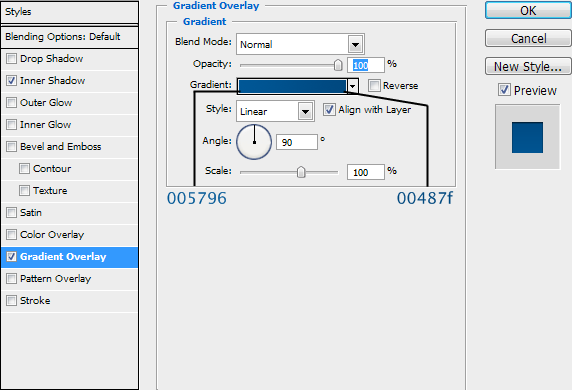This screenshot has width=572, height=390.
Task: Select the Styles list header
Action: (x=69, y=12)
